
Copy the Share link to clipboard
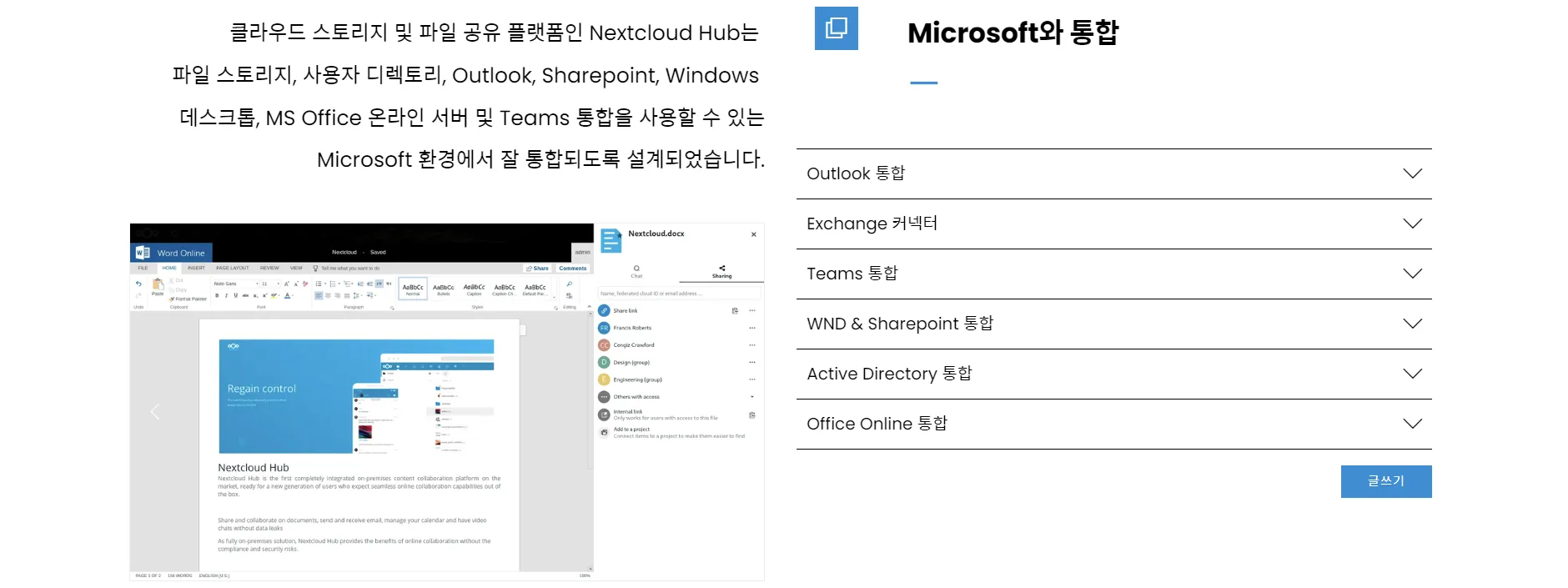(735, 310)
